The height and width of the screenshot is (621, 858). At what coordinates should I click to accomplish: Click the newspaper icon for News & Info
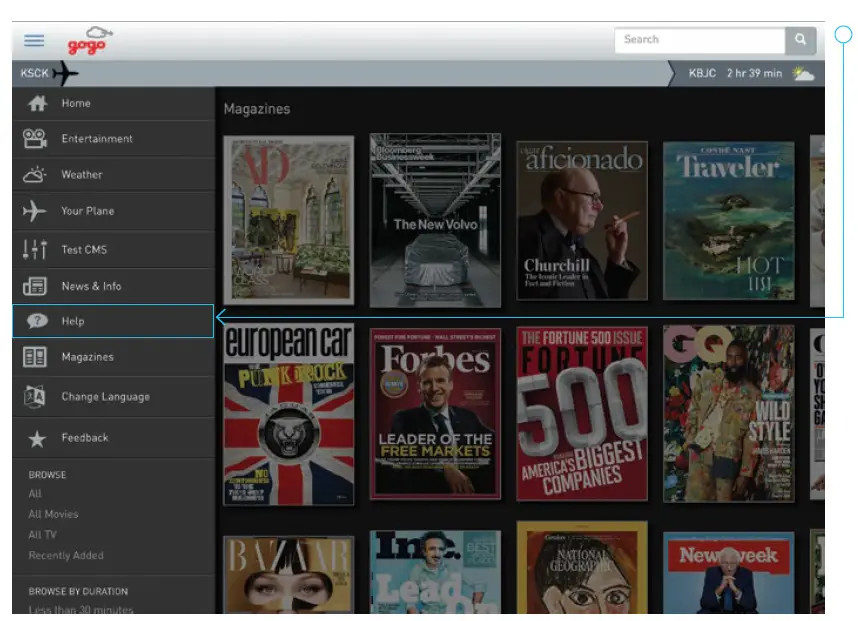coord(35,286)
